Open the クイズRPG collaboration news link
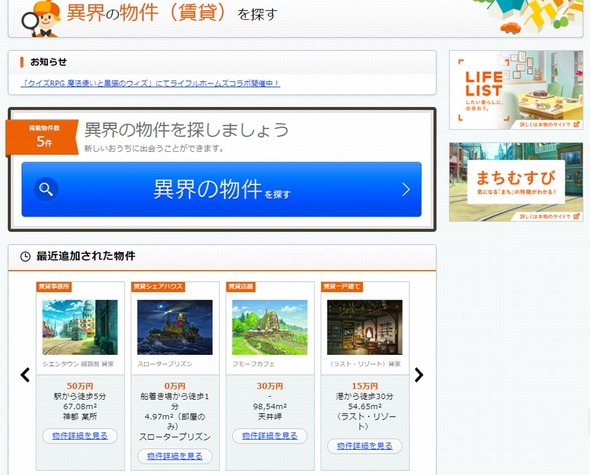 [150, 83]
